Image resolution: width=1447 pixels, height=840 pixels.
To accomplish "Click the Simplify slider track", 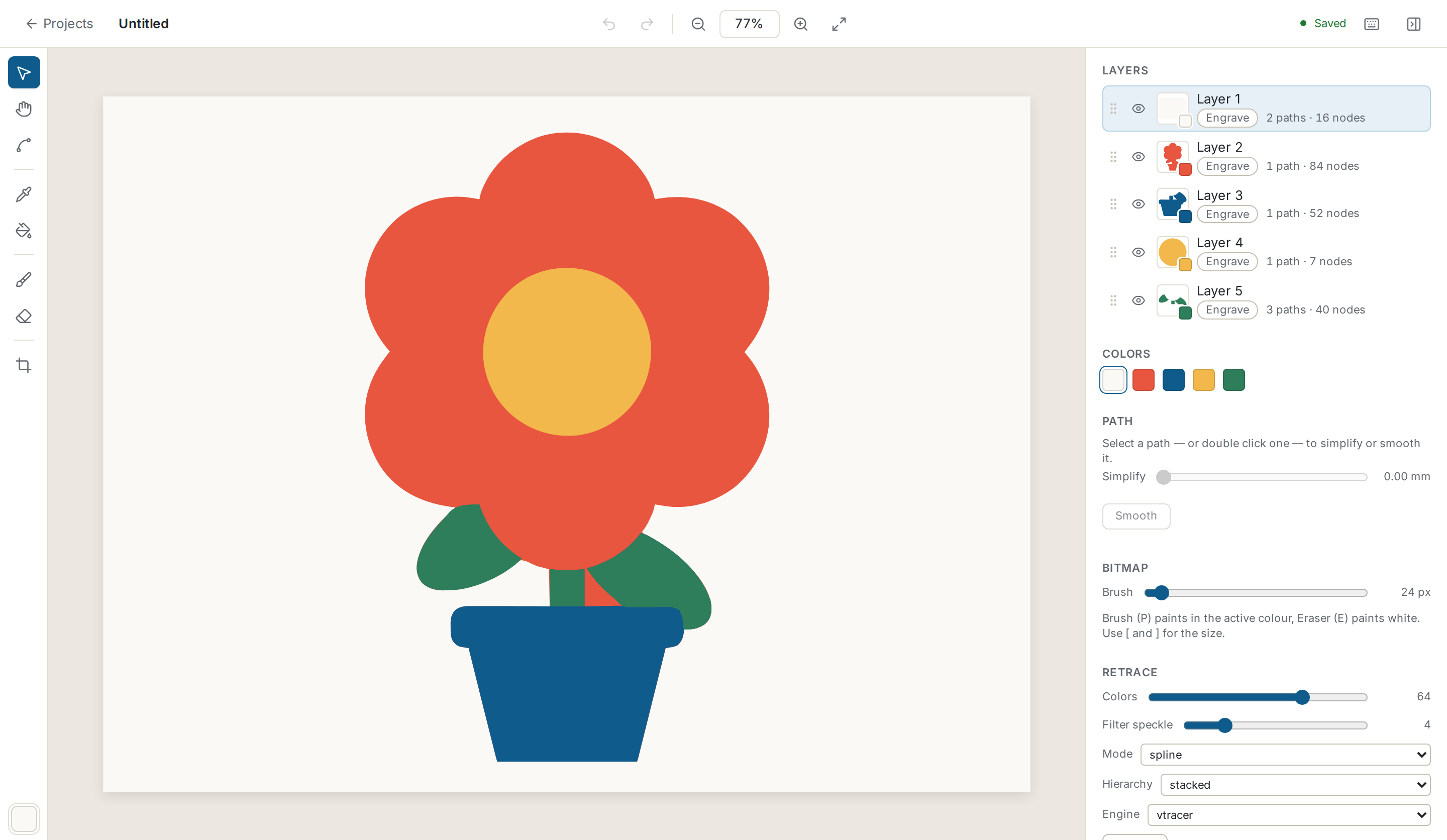I will pos(1262,477).
